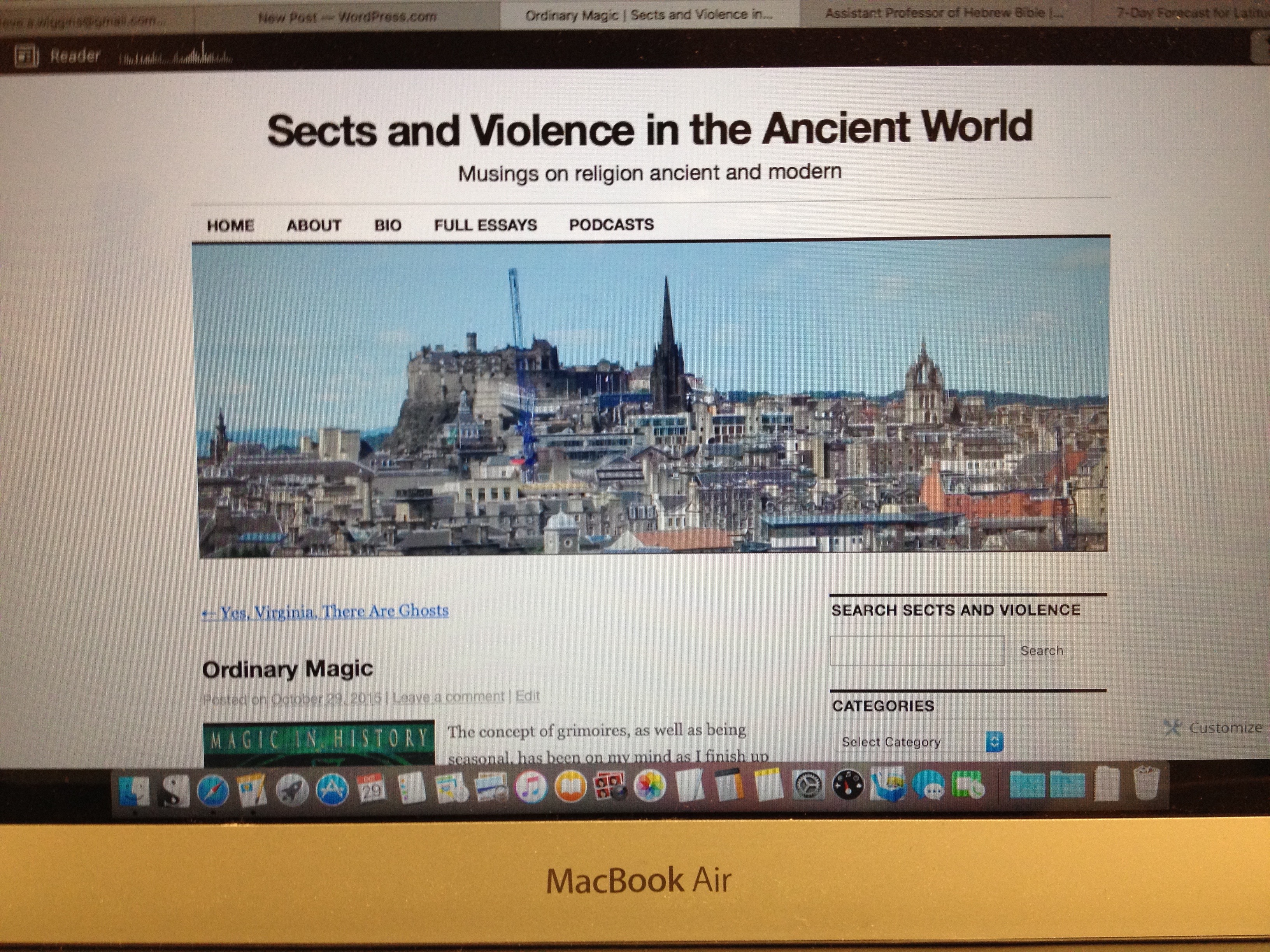
Task: Open the WordPress Reader icon
Action: [x=26, y=56]
